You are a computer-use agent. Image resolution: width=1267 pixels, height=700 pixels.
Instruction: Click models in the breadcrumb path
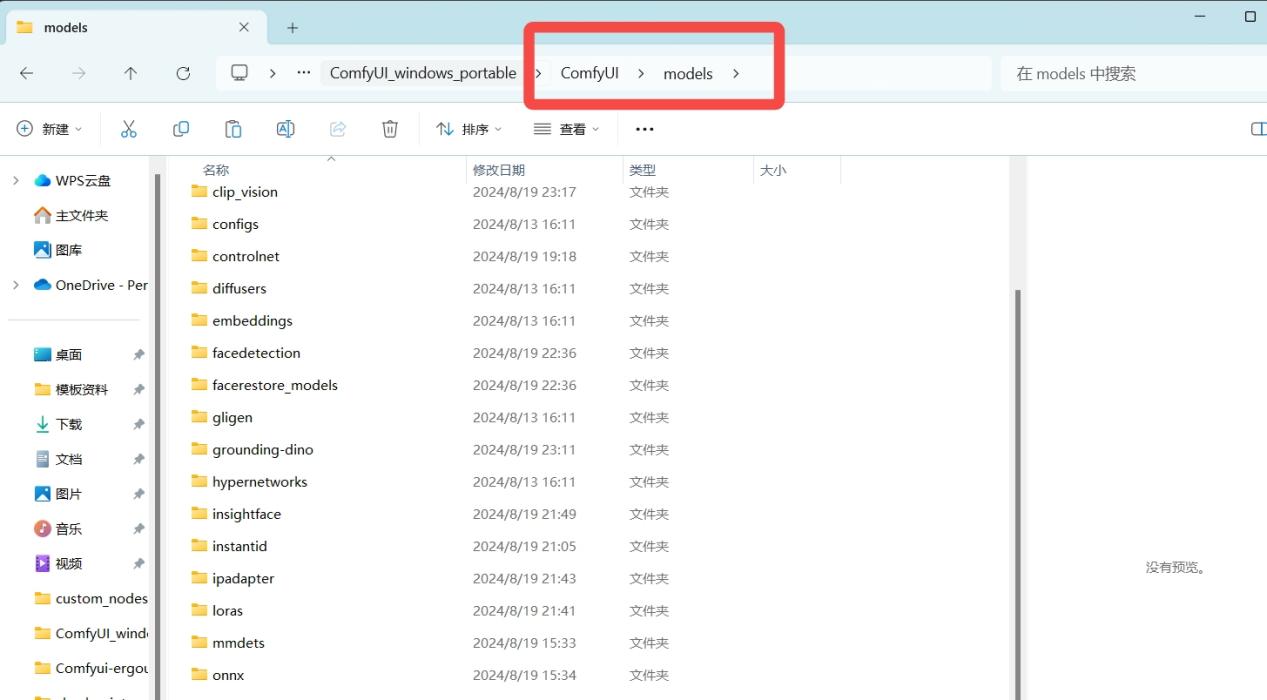coord(688,73)
